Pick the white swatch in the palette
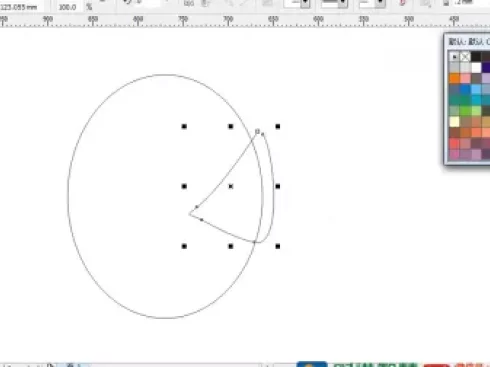The height and width of the screenshot is (367, 490). click(x=476, y=67)
